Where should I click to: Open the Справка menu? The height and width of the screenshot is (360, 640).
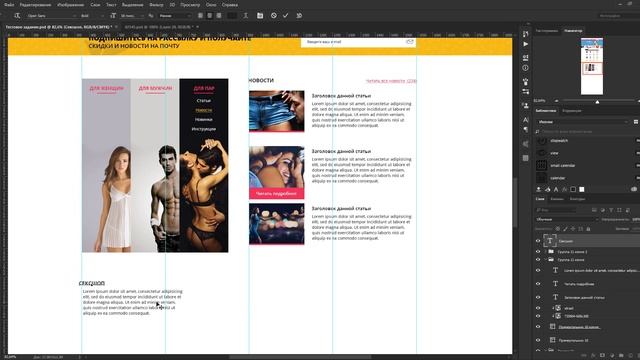tap(230, 5)
